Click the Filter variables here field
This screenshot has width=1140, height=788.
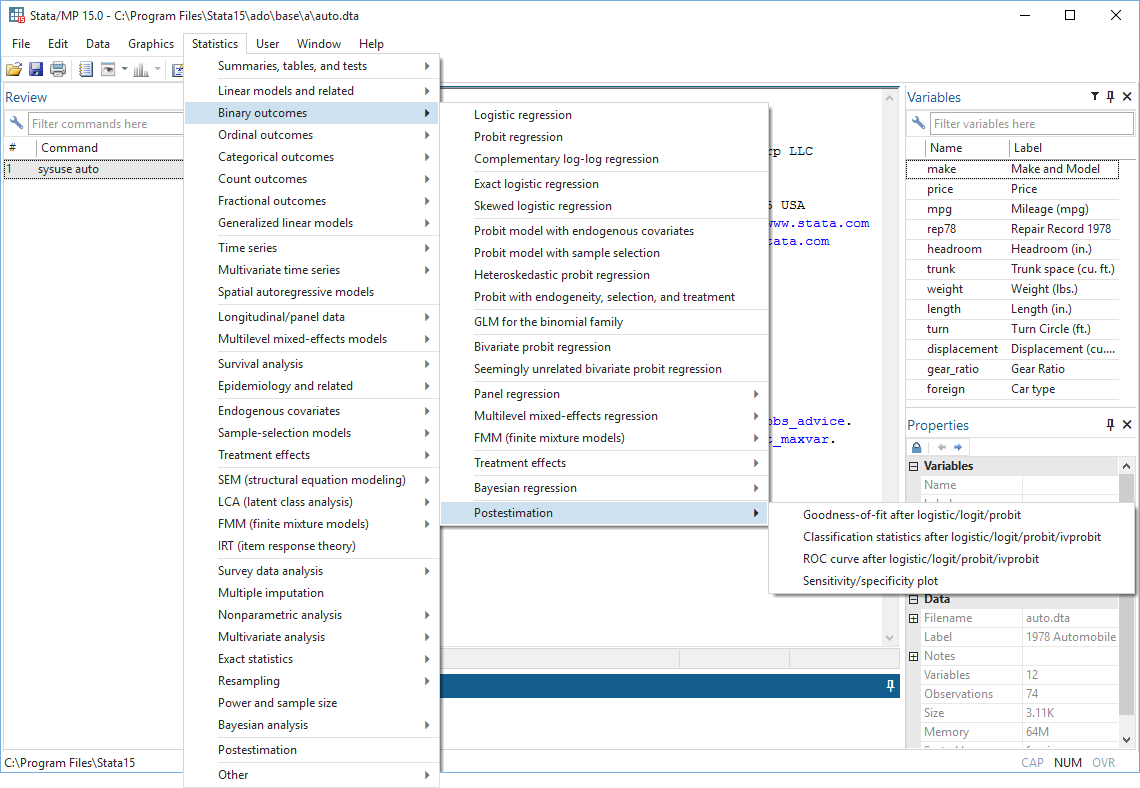(1031, 124)
